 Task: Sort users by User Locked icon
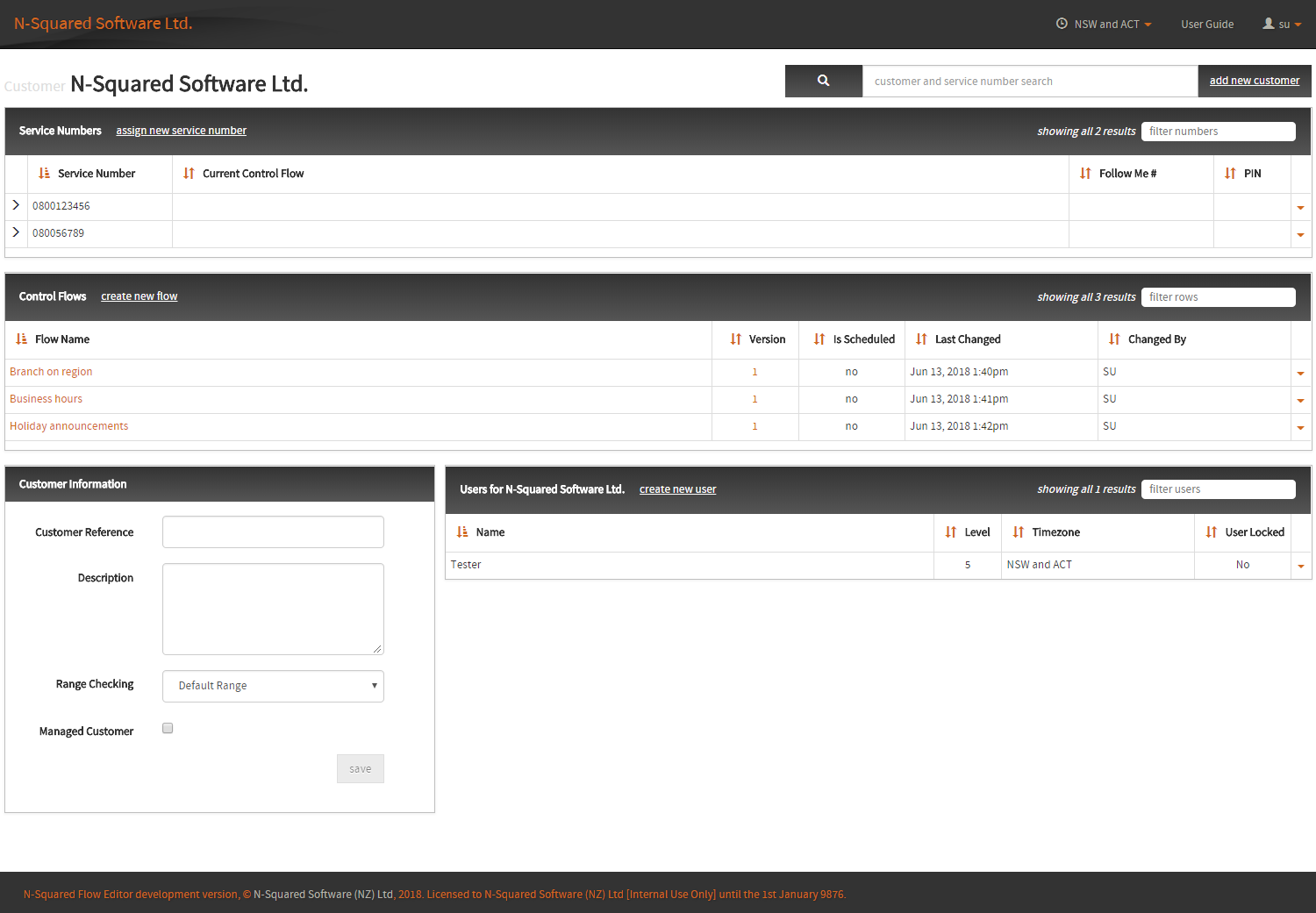click(1211, 532)
